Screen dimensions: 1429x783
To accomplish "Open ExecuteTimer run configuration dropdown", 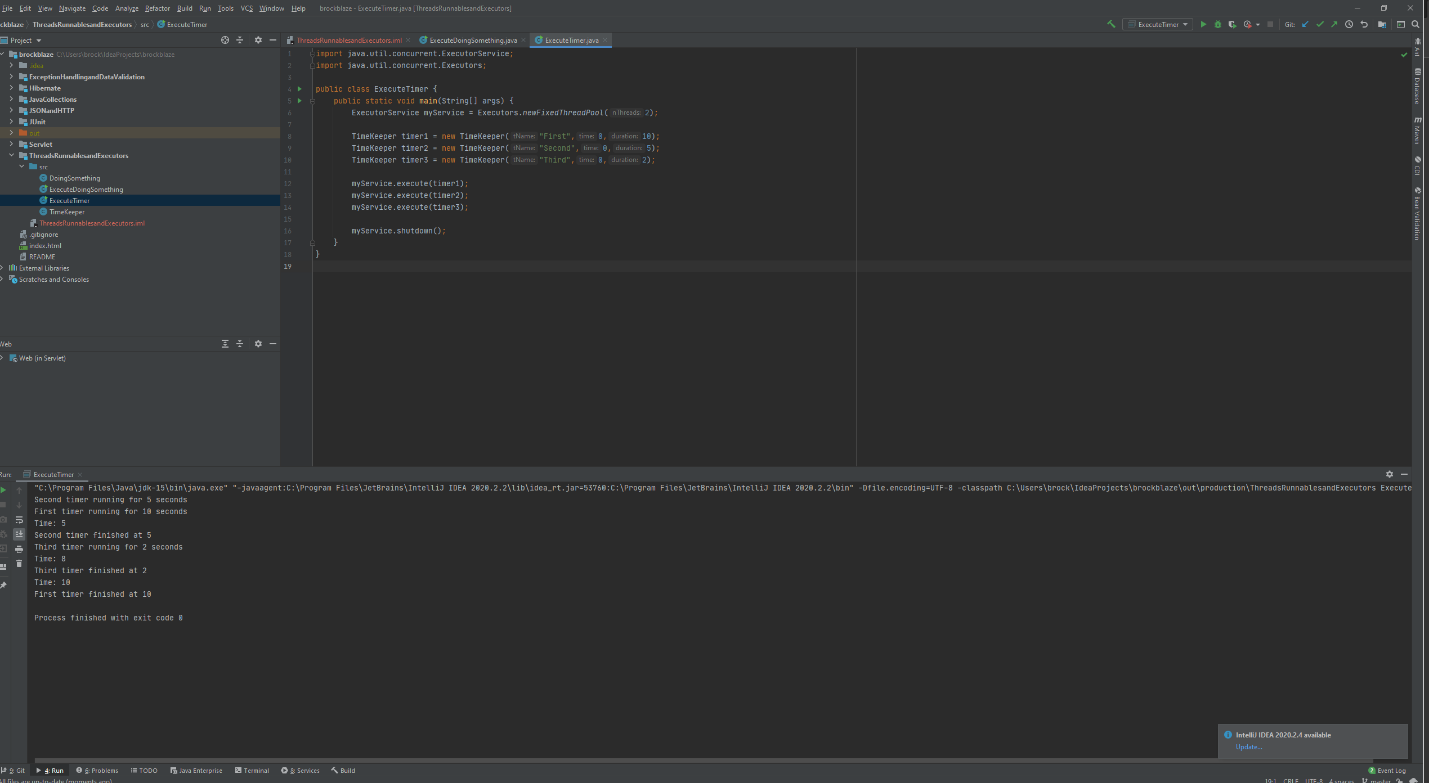I will point(1157,24).
